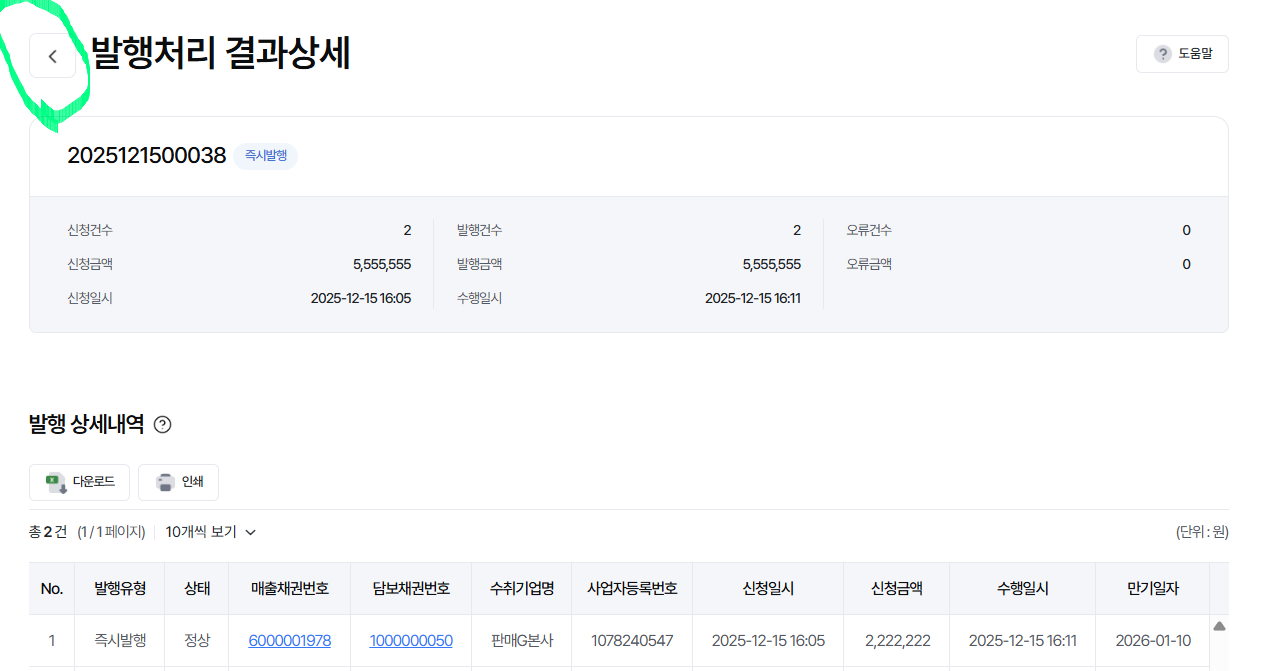1267x671 pixels.
Task: Click the No. column header
Action: pyautogui.click(x=52, y=589)
